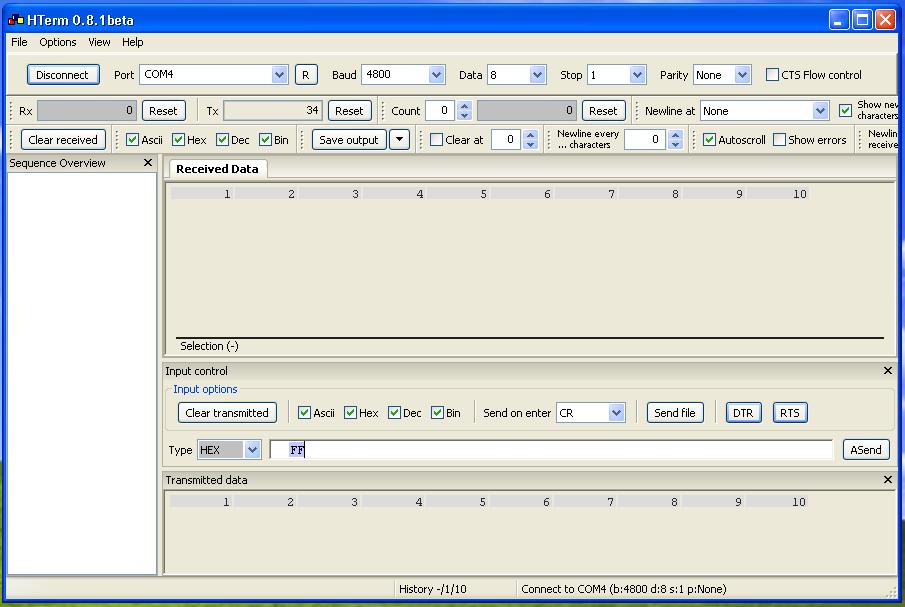This screenshot has width=905, height=607.
Task: Select the Received Data tab
Action: [x=217, y=169]
